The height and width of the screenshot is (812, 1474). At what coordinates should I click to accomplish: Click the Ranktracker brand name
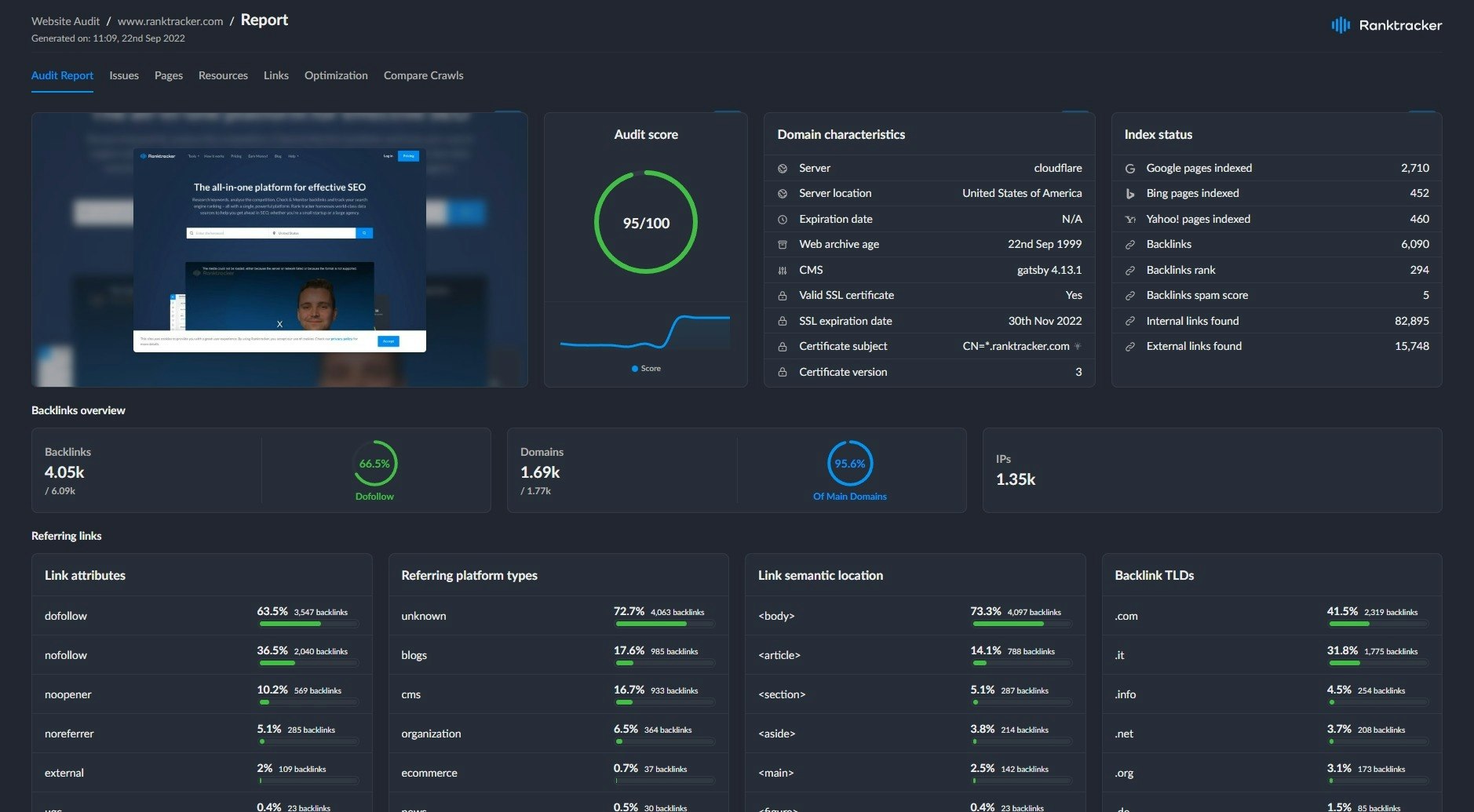click(x=1400, y=25)
